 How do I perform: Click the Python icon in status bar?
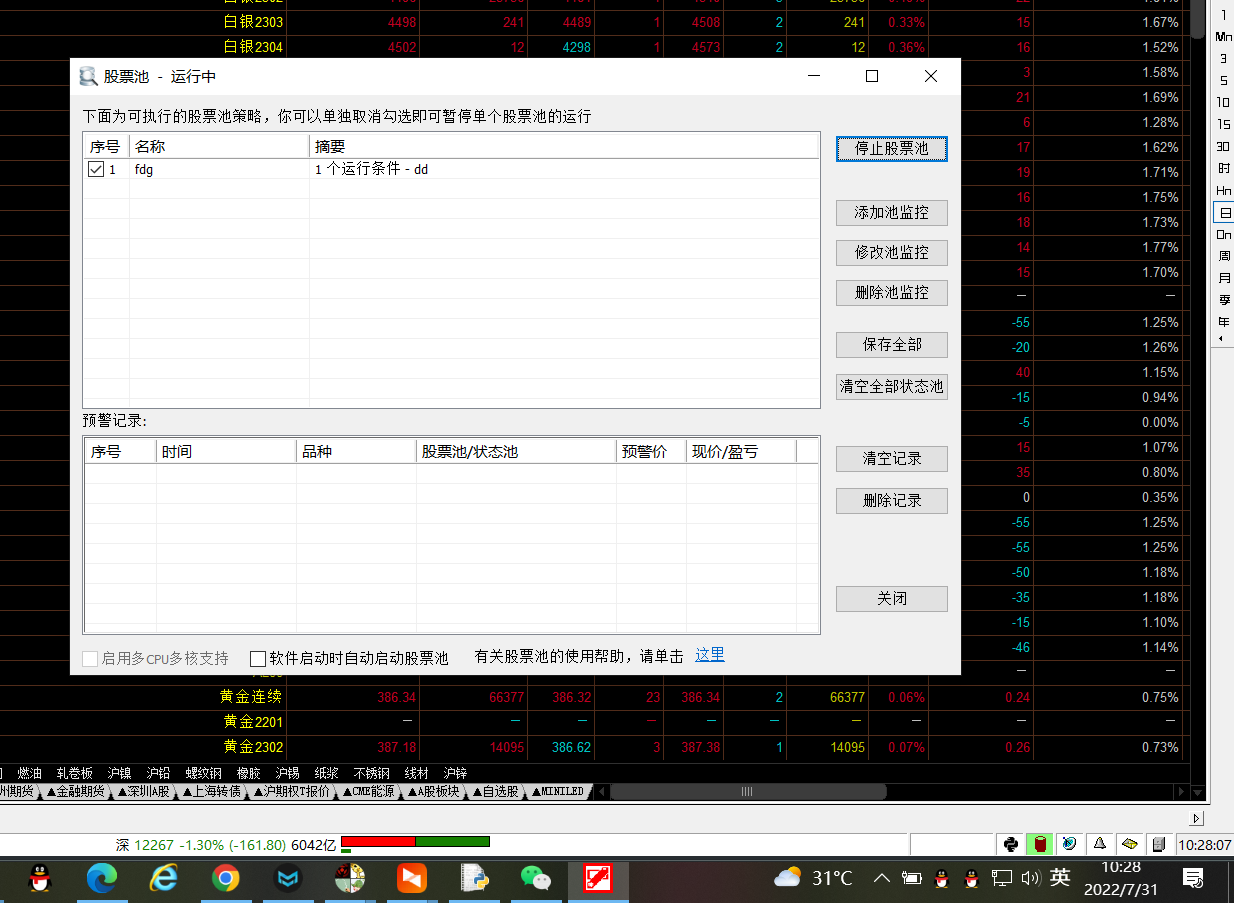(1011, 844)
